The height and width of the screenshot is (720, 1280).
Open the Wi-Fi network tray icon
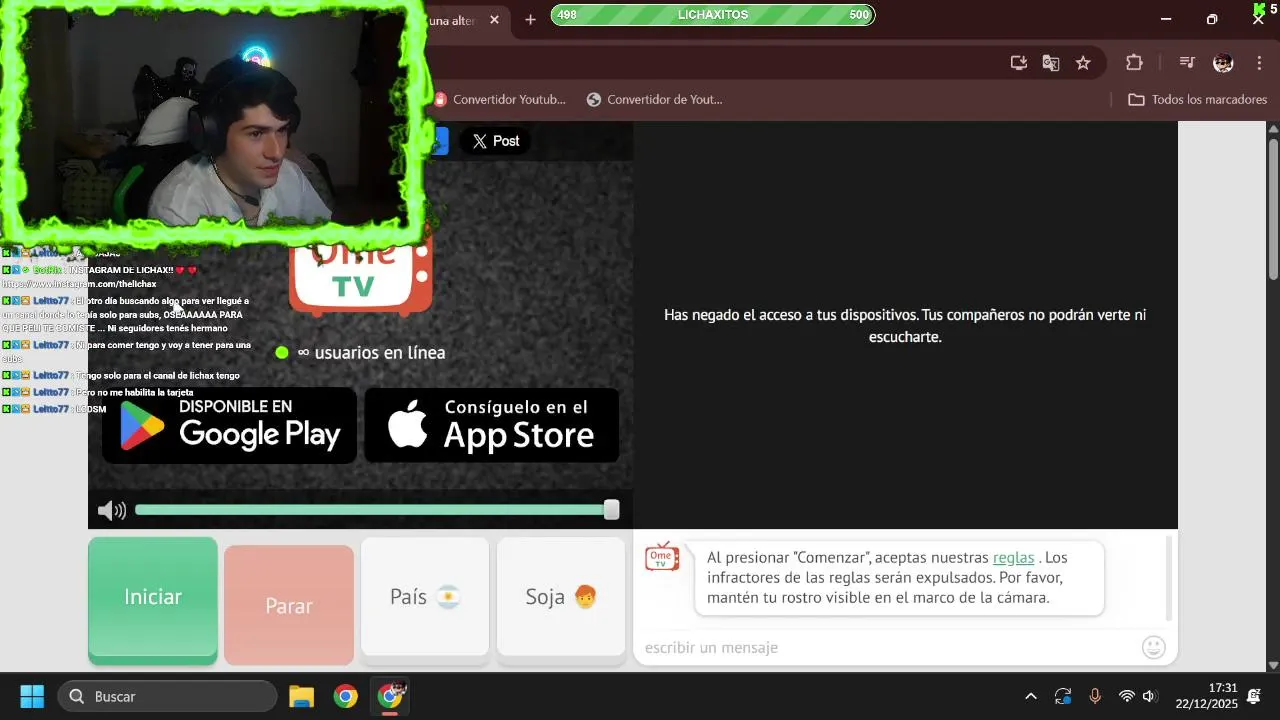[1127, 696]
